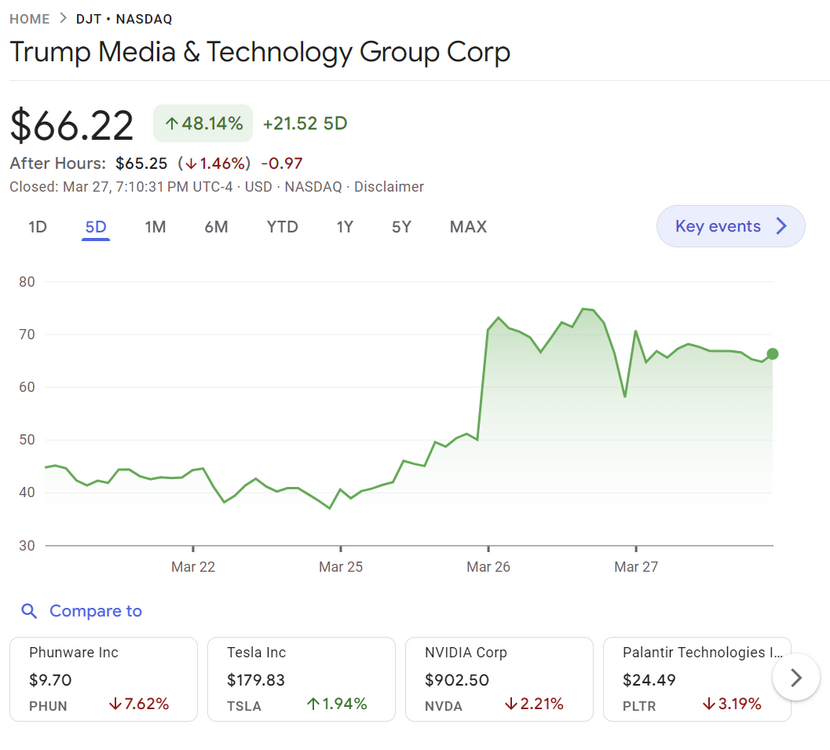Click the right arrow to scroll comparison stocks
Image resolution: width=830 pixels, height=750 pixels.
tap(797, 678)
